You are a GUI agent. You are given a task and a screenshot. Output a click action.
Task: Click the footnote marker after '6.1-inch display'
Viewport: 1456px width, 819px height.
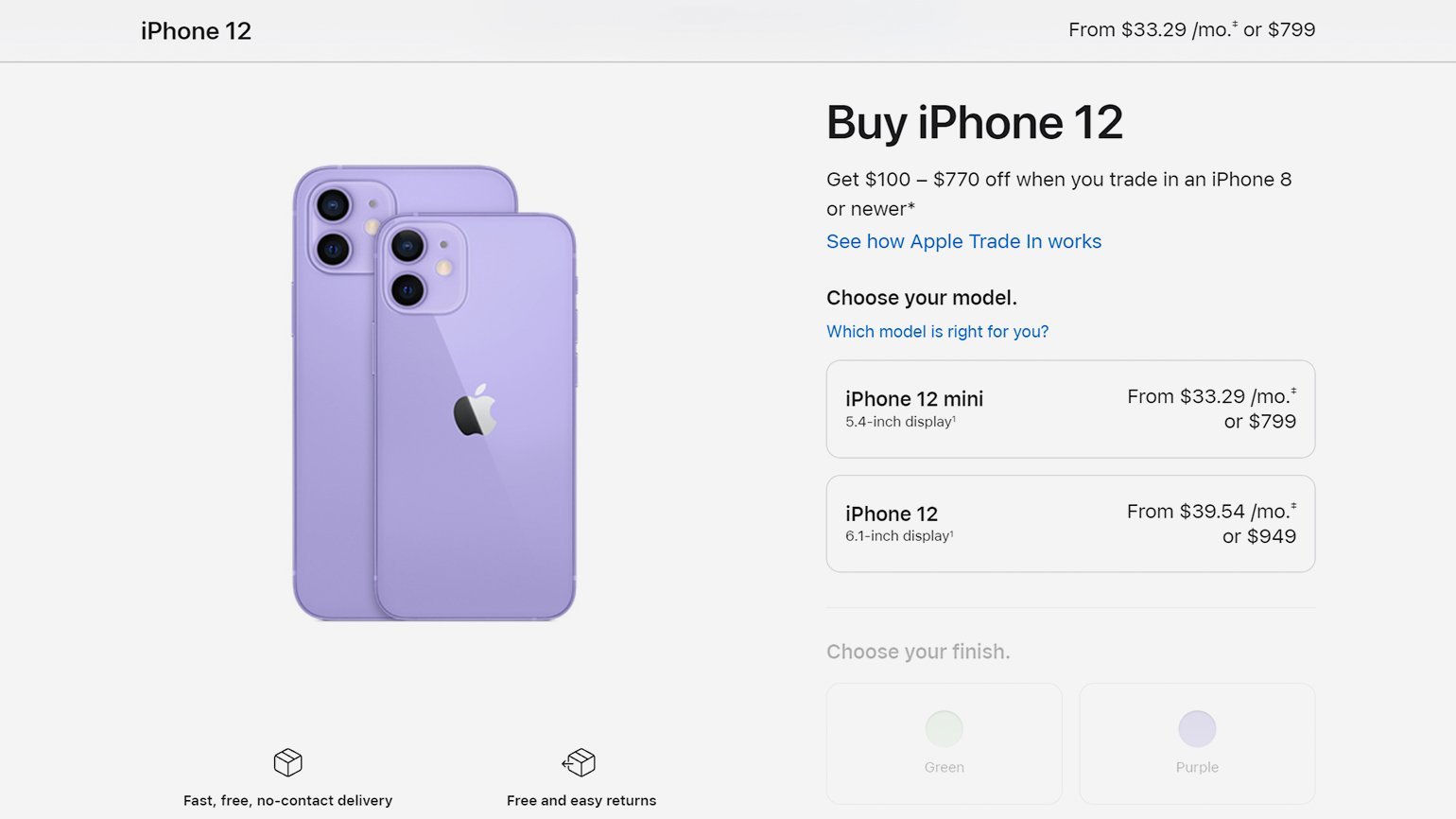[952, 533]
